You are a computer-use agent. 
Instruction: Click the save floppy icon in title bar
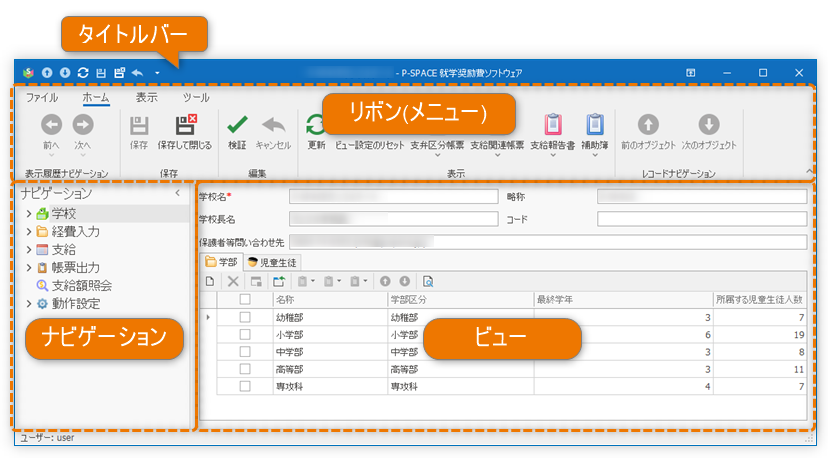coord(101,73)
